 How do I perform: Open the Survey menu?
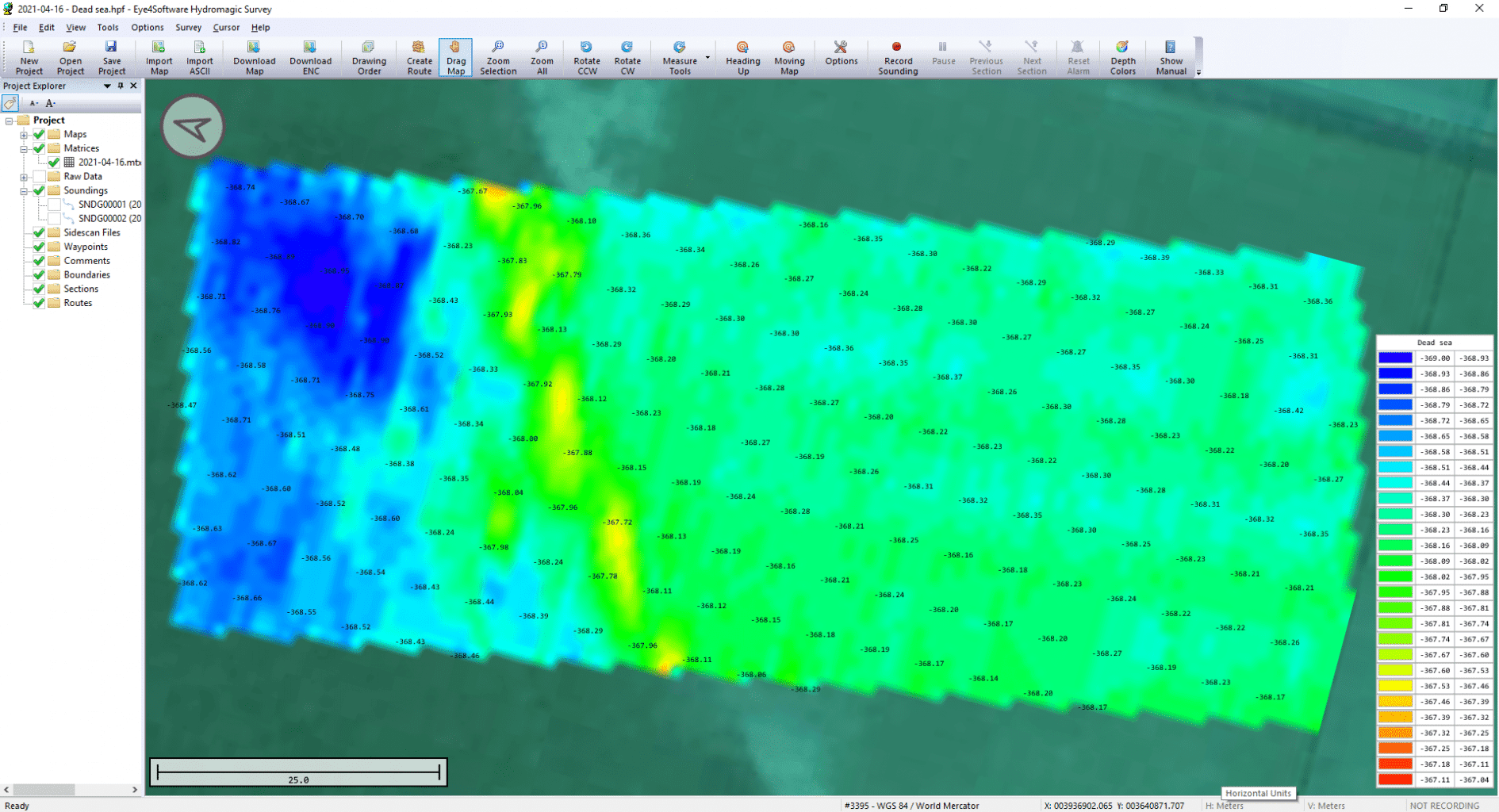pyautogui.click(x=188, y=27)
